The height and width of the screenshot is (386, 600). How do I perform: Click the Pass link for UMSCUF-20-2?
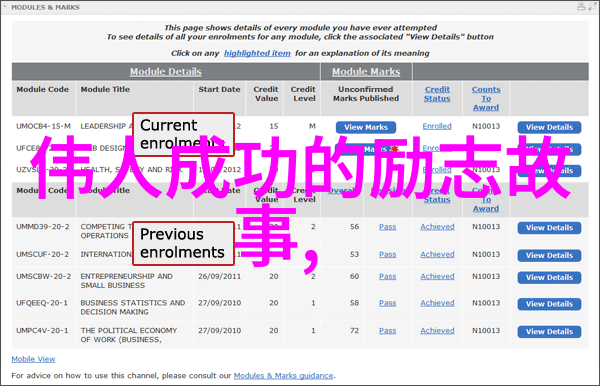pos(388,254)
